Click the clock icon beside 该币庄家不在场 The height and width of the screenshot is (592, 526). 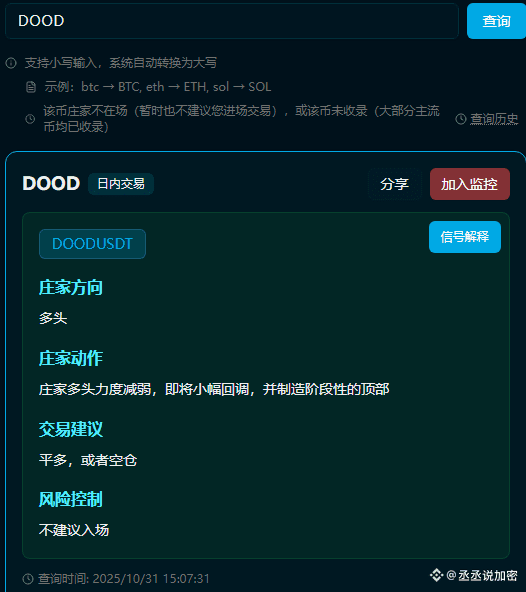point(30,119)
